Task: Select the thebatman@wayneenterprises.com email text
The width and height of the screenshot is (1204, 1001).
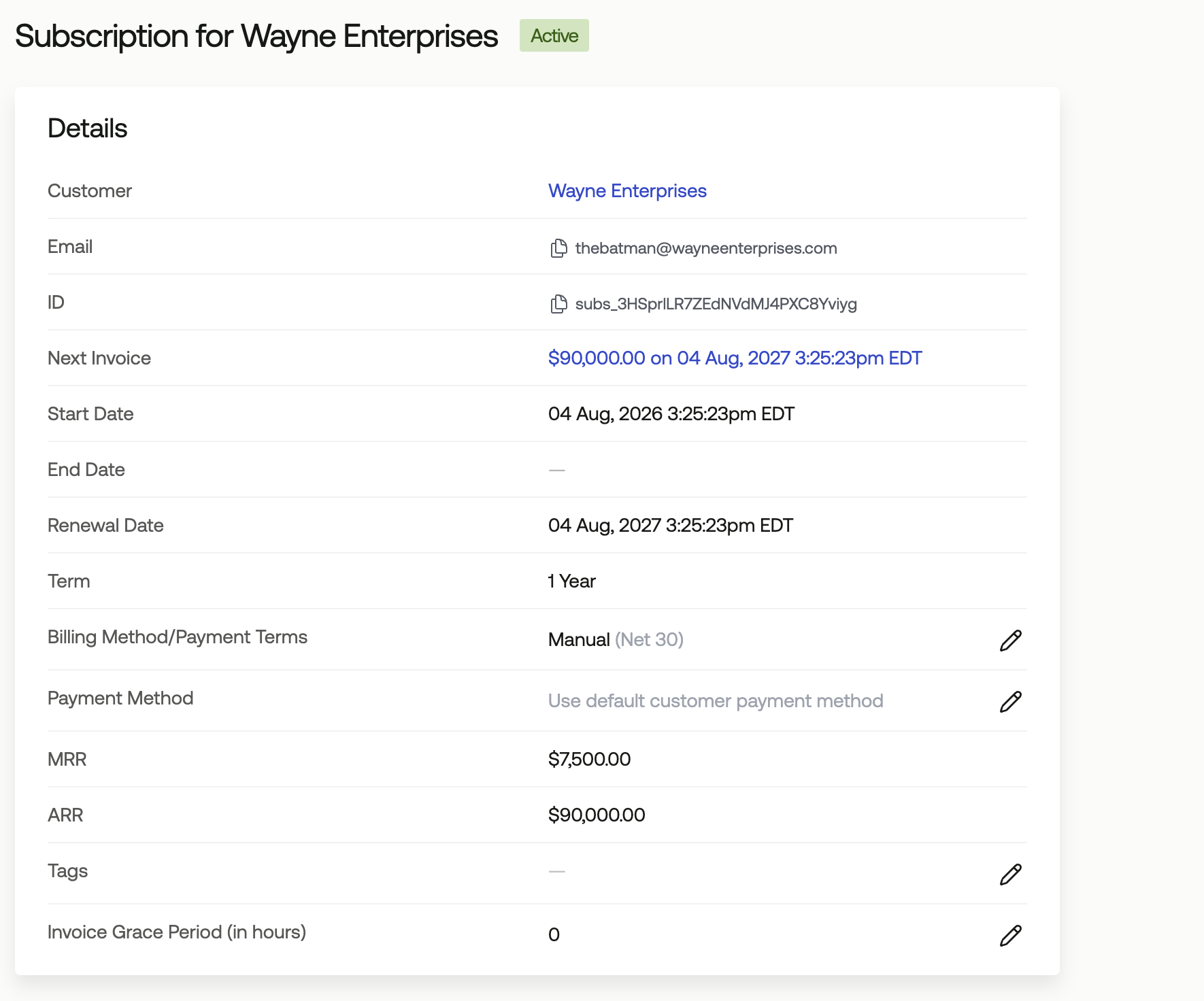Action: click(706, 248)
